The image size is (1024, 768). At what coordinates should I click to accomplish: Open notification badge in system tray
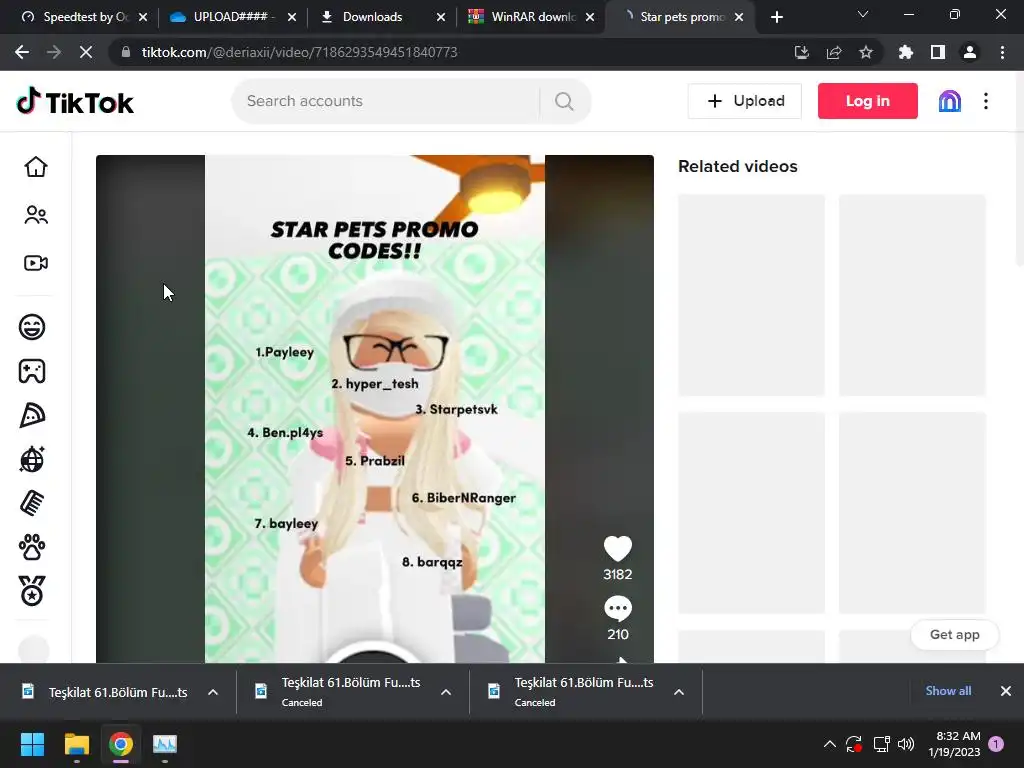click(x=996, y=744)
